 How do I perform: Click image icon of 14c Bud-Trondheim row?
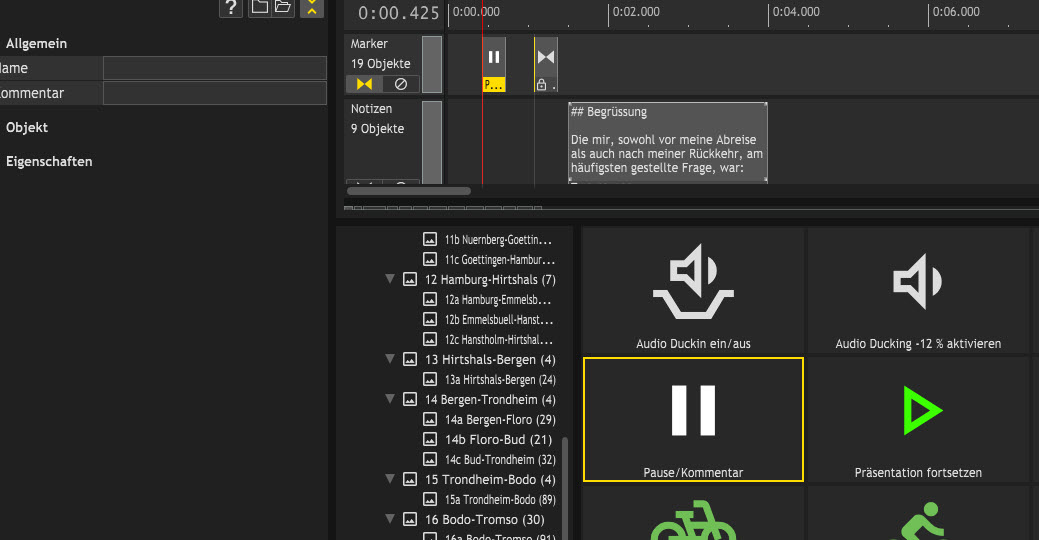[430, 459]
